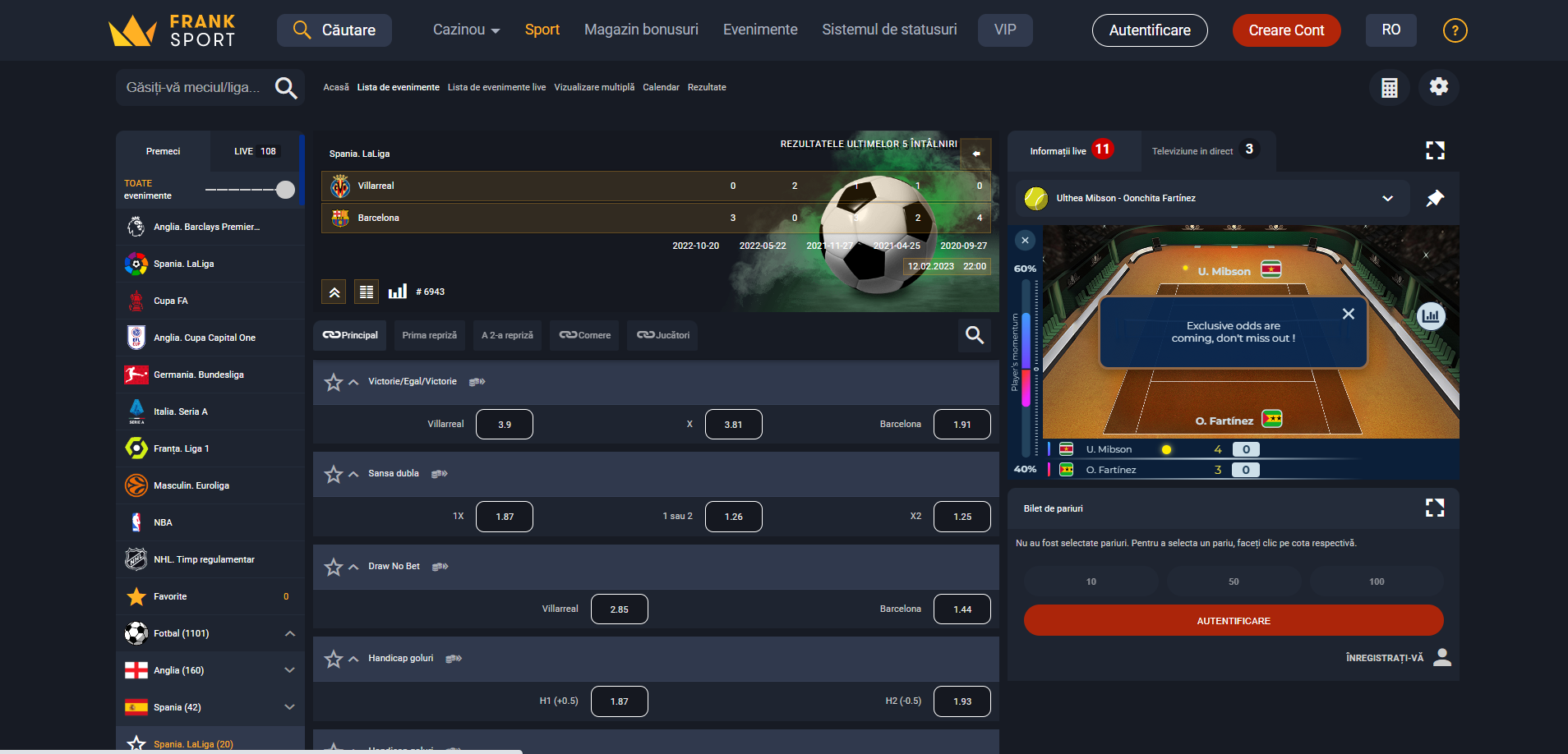Select the Principal market tab
1568x754 pixels.
[x=350, y=335]
